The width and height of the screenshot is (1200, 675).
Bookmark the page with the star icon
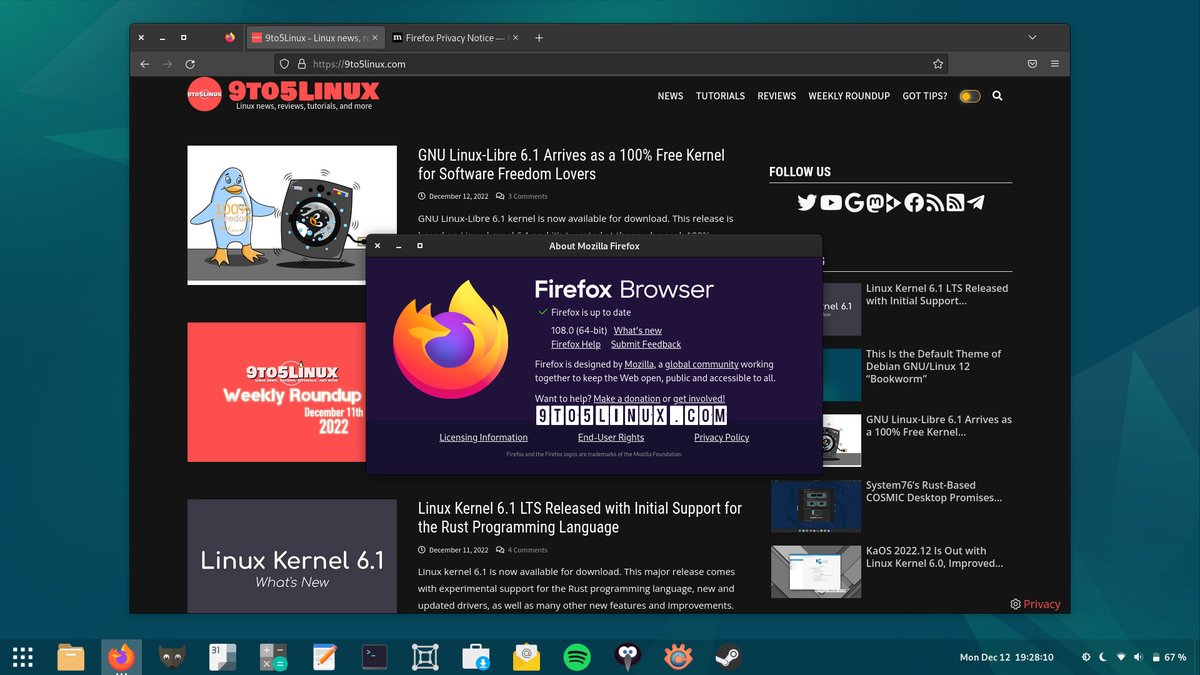[x=938, y=62]
